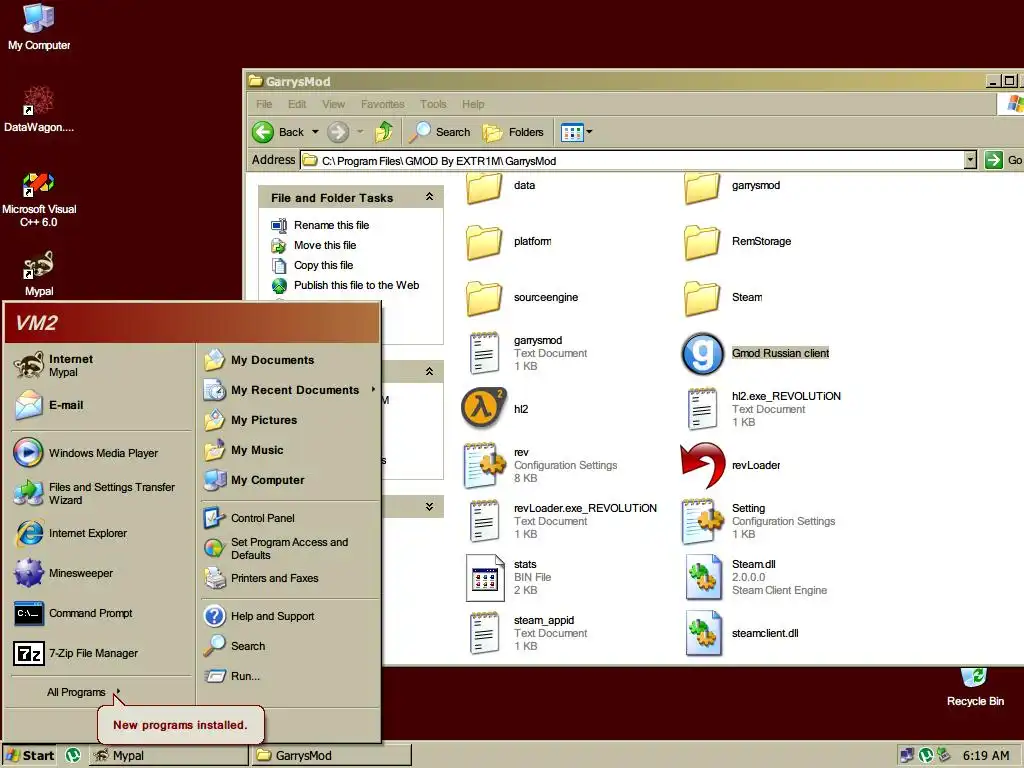Click Move this file task link
1024x768 pixels.
tap(325, 246)
